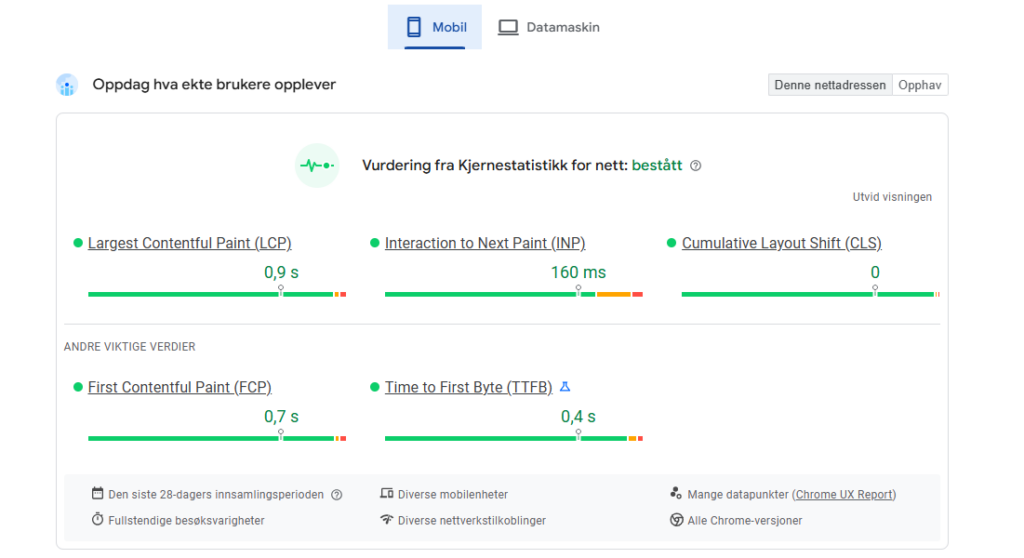1024x558 pixels.
Task: Select the Opphav toggle option
Action: (x=919, y=85)
